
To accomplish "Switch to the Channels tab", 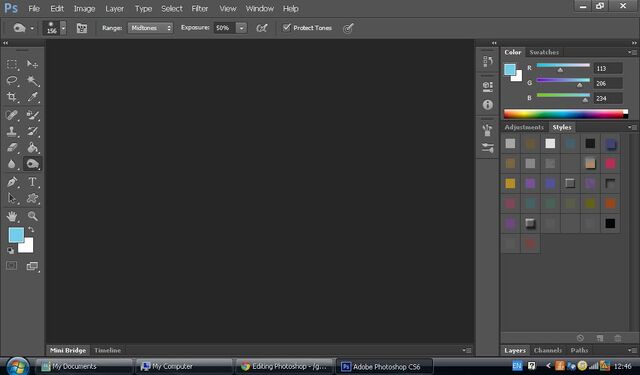I will [548, 350].
